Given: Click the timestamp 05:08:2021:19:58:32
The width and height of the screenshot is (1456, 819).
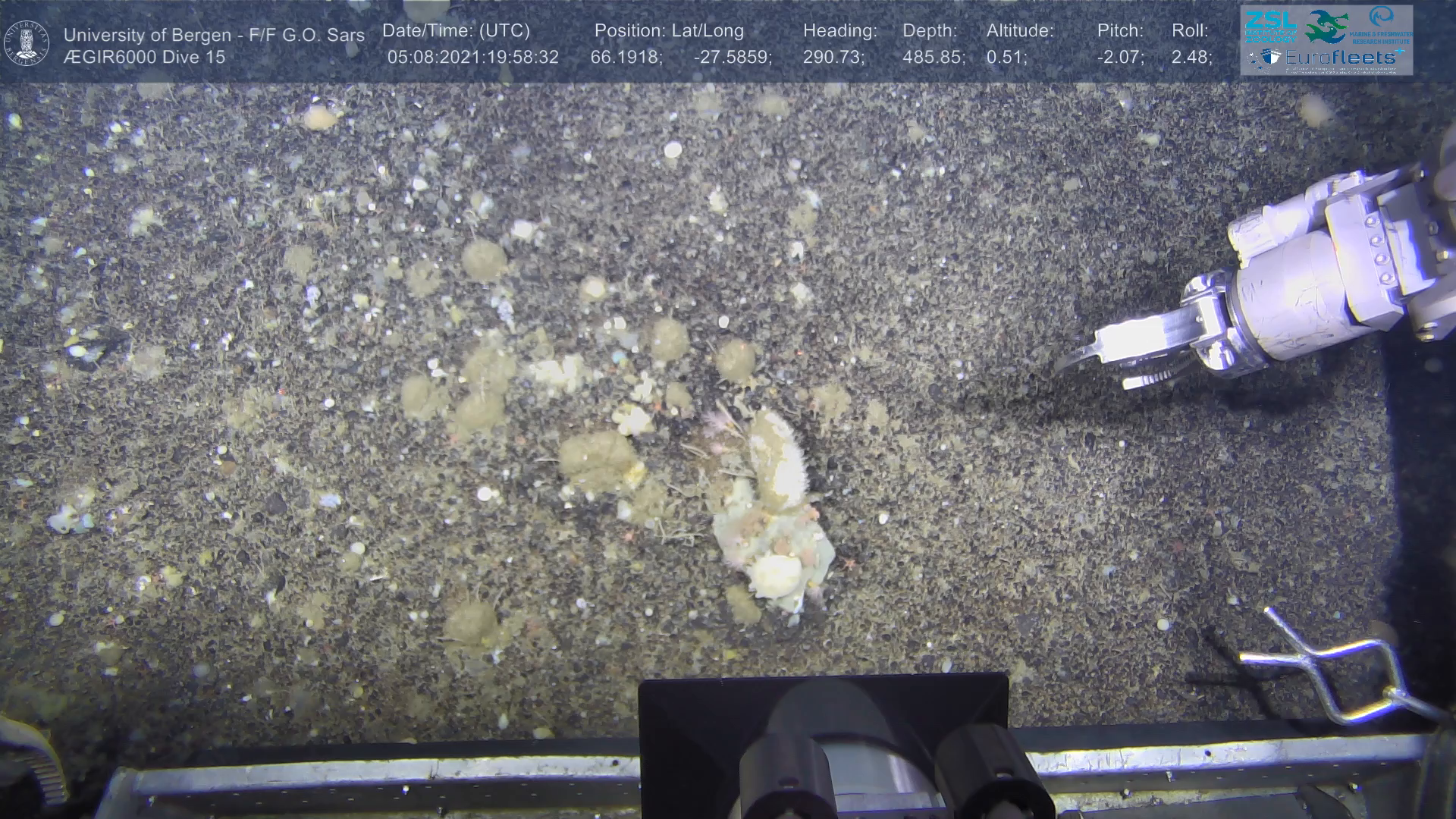Looking at the screenshot, I should 472,58.
